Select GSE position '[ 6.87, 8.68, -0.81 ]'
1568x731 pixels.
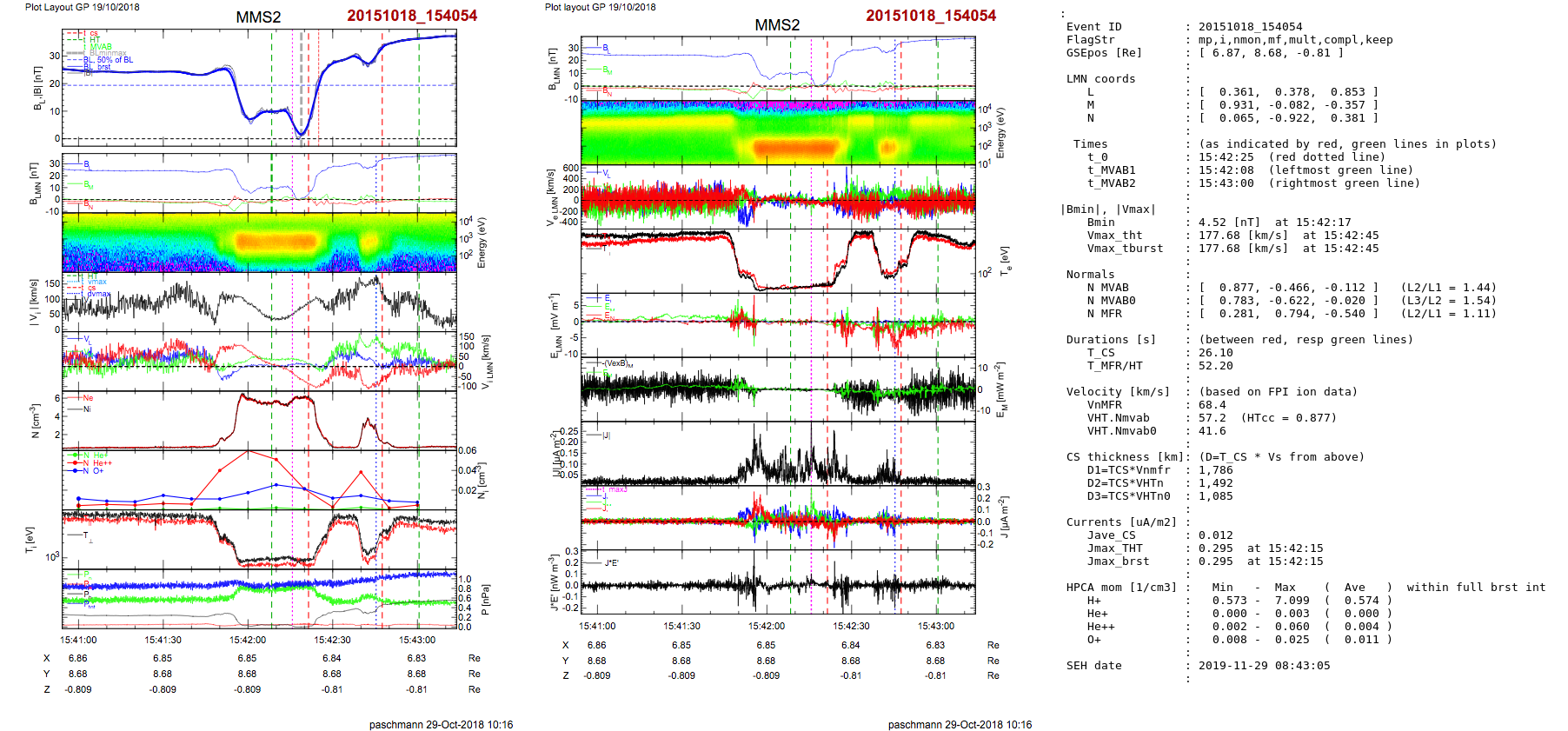(1271, 53)
